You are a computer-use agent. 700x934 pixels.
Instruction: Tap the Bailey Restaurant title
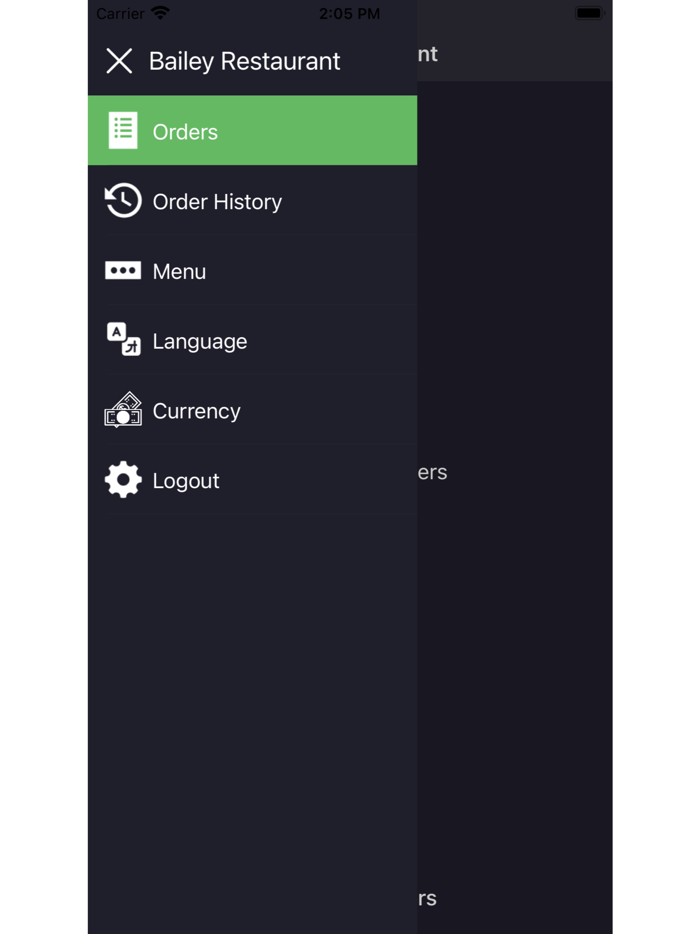244,61
